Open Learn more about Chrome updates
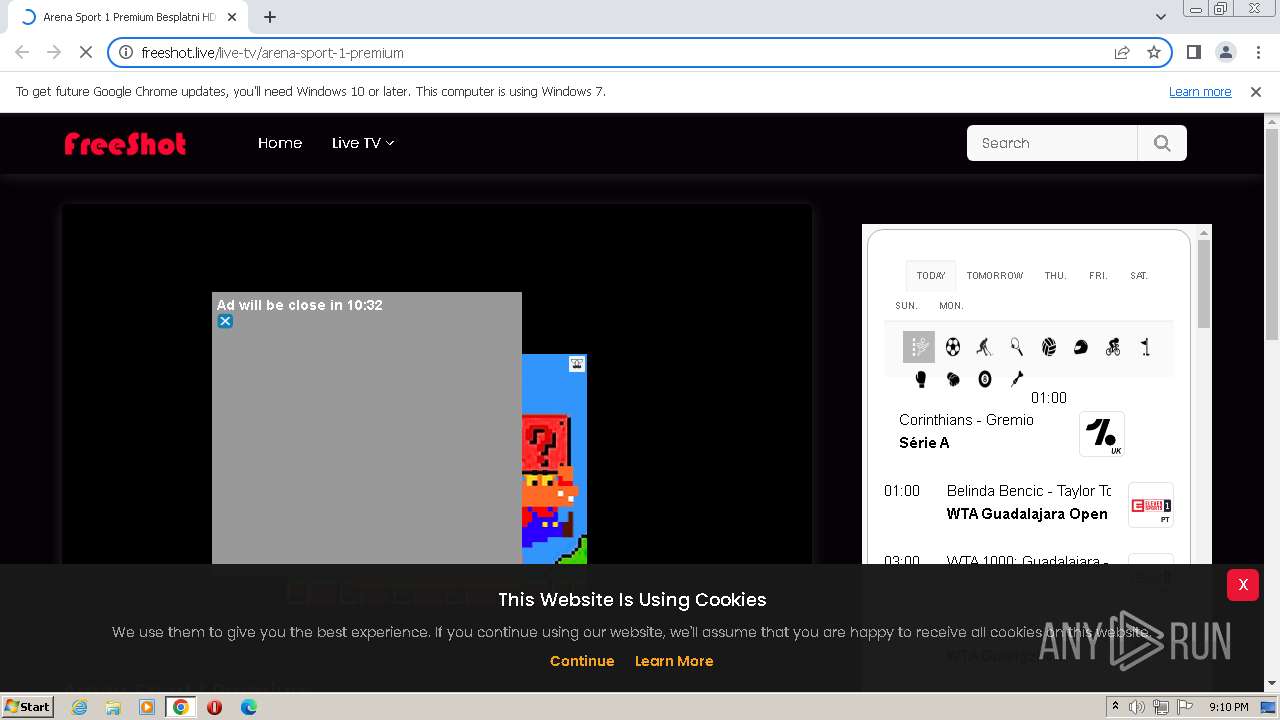 click(x=1200, y=91)
